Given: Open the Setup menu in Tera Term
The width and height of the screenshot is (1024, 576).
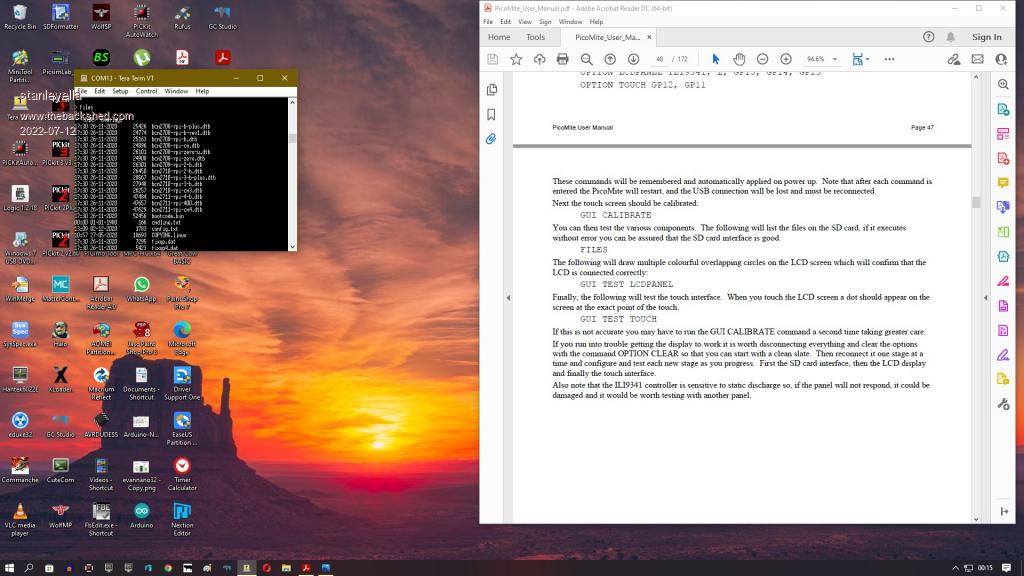Looking at the screenshot, I should [x=120, y=91].
